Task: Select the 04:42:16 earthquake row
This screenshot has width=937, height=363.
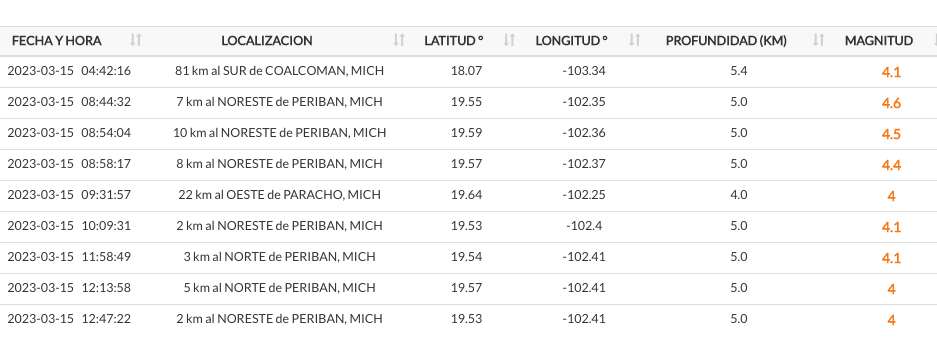Action: pos(468,72)
